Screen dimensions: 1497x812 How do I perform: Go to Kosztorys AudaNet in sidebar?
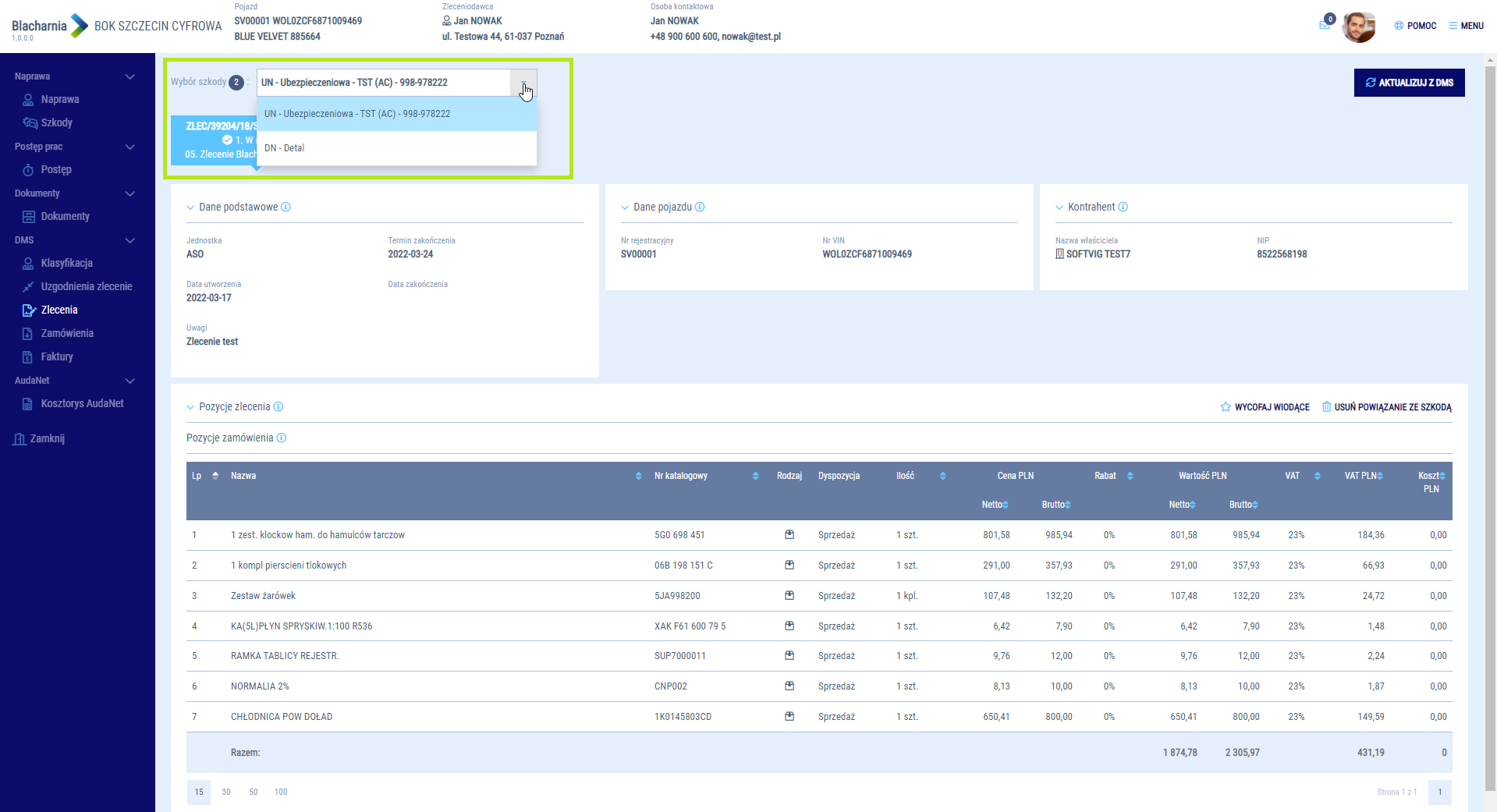82,403
